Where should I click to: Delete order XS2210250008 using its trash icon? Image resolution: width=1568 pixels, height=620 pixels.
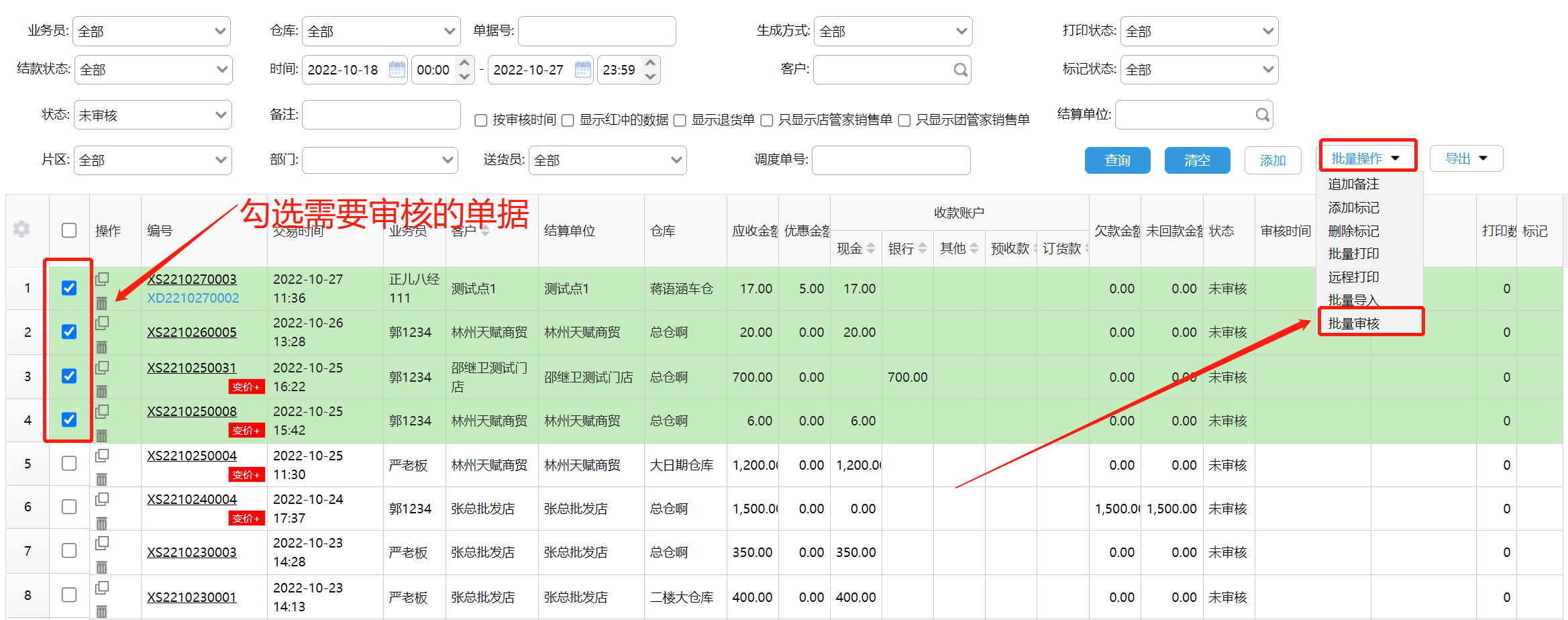point(102,435)
